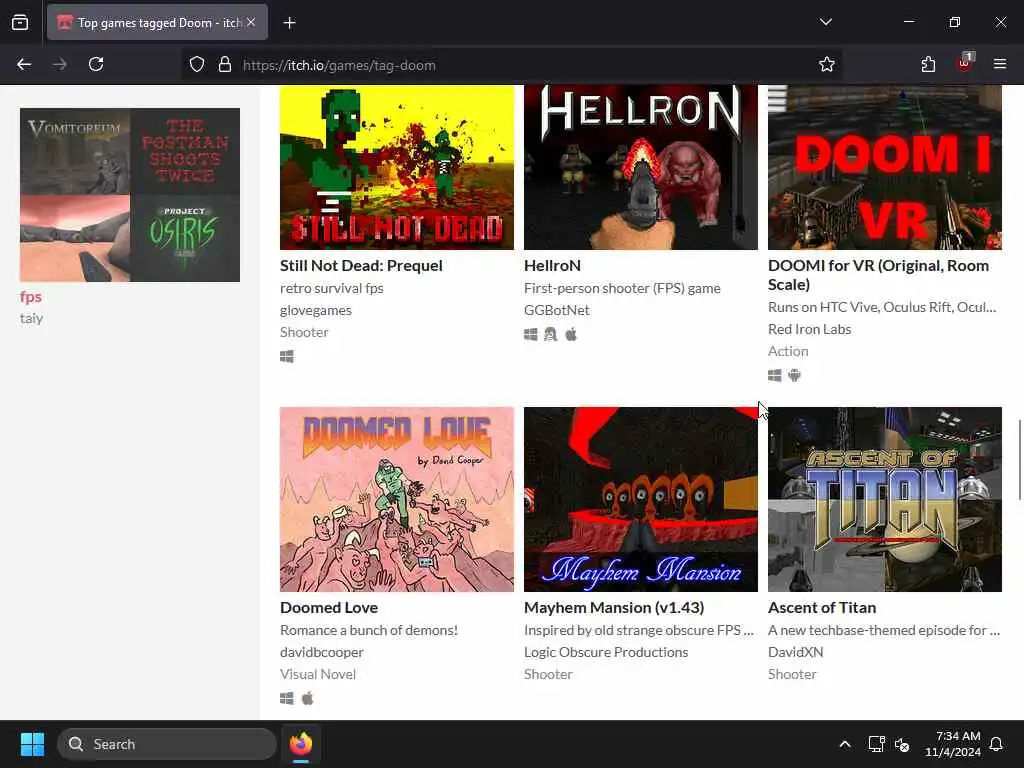Open the Firefox View icon
Screen dimensions: 1024x768
coord(20,23)
